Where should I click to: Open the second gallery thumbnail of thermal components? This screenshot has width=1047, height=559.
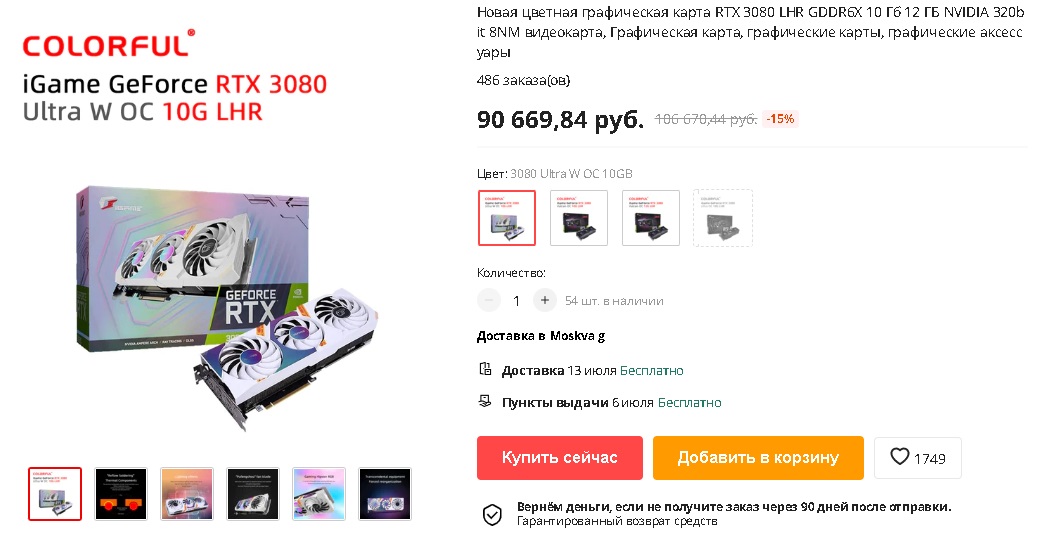pyautogui.click(x=121, y=494)
